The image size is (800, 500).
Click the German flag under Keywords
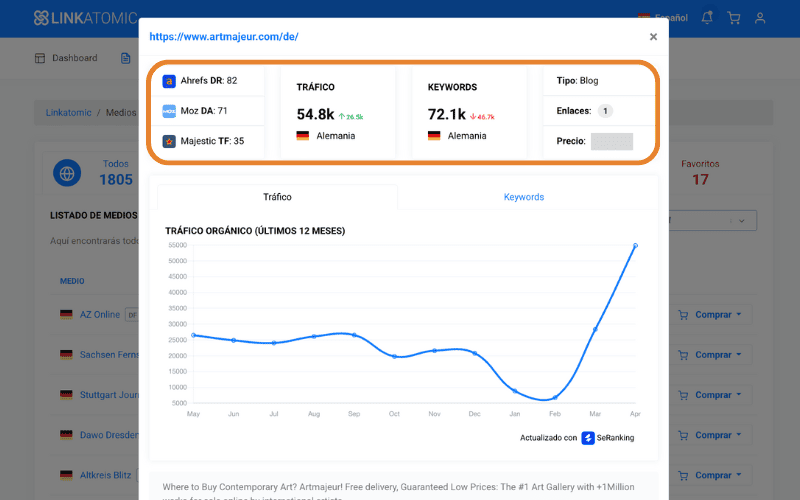434,136
